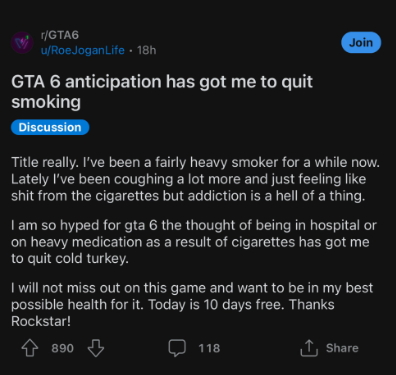Open u/RoeJoganLife's profile
The width and height of the screenshot is (396, 375).
coord(83,50)
